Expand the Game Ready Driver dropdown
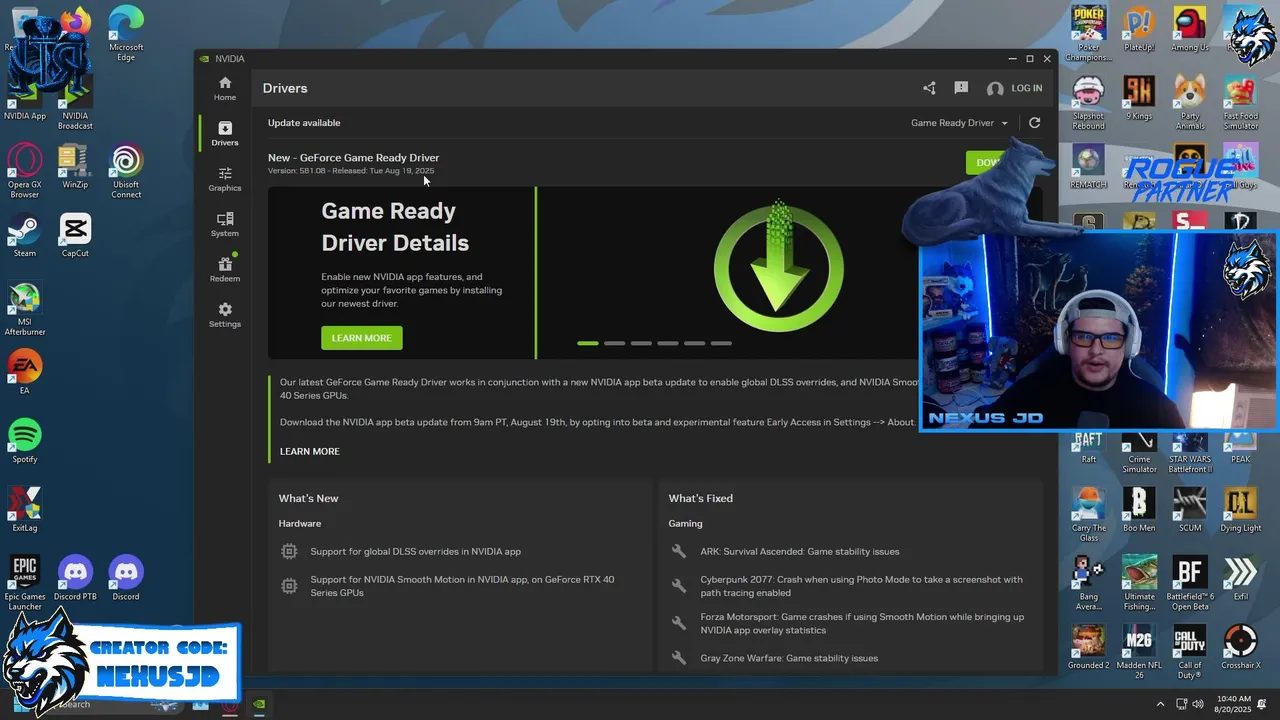The height and width of the screenshot is (720, 1280). [959, 123]
